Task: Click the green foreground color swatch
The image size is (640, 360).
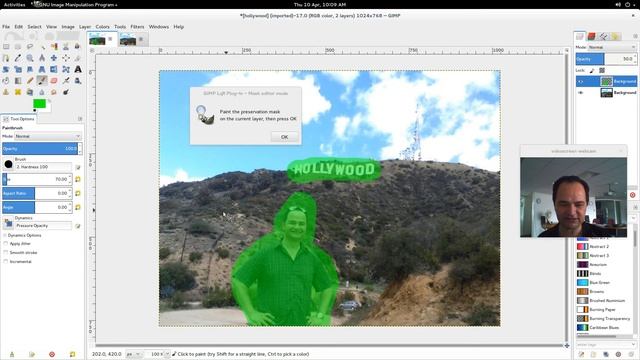Action: coord(39,104)
